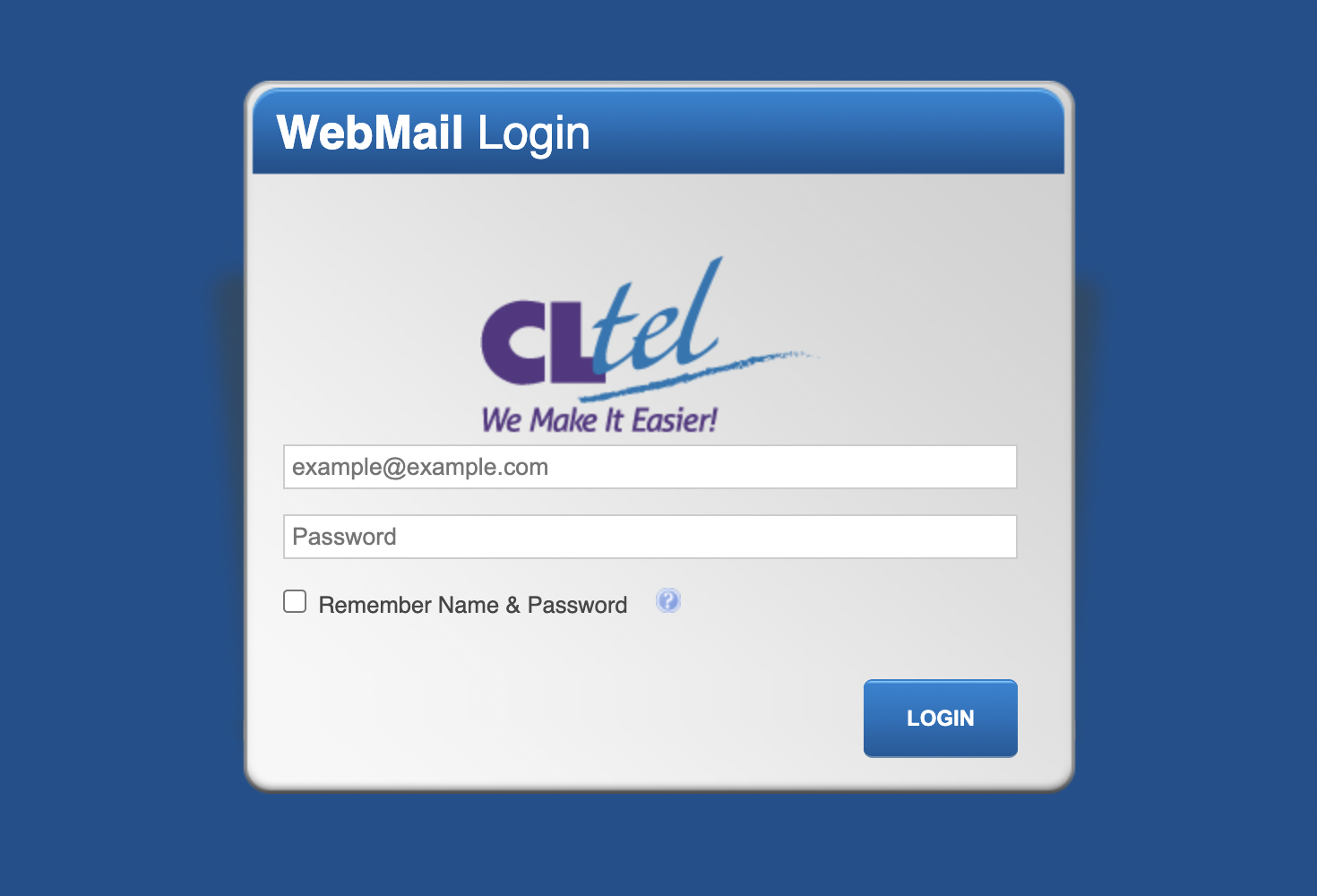This screenshot has height=896, width=1317.
Task: Enable the Remember Name & Password checkbox
Action: pos(295,601)
